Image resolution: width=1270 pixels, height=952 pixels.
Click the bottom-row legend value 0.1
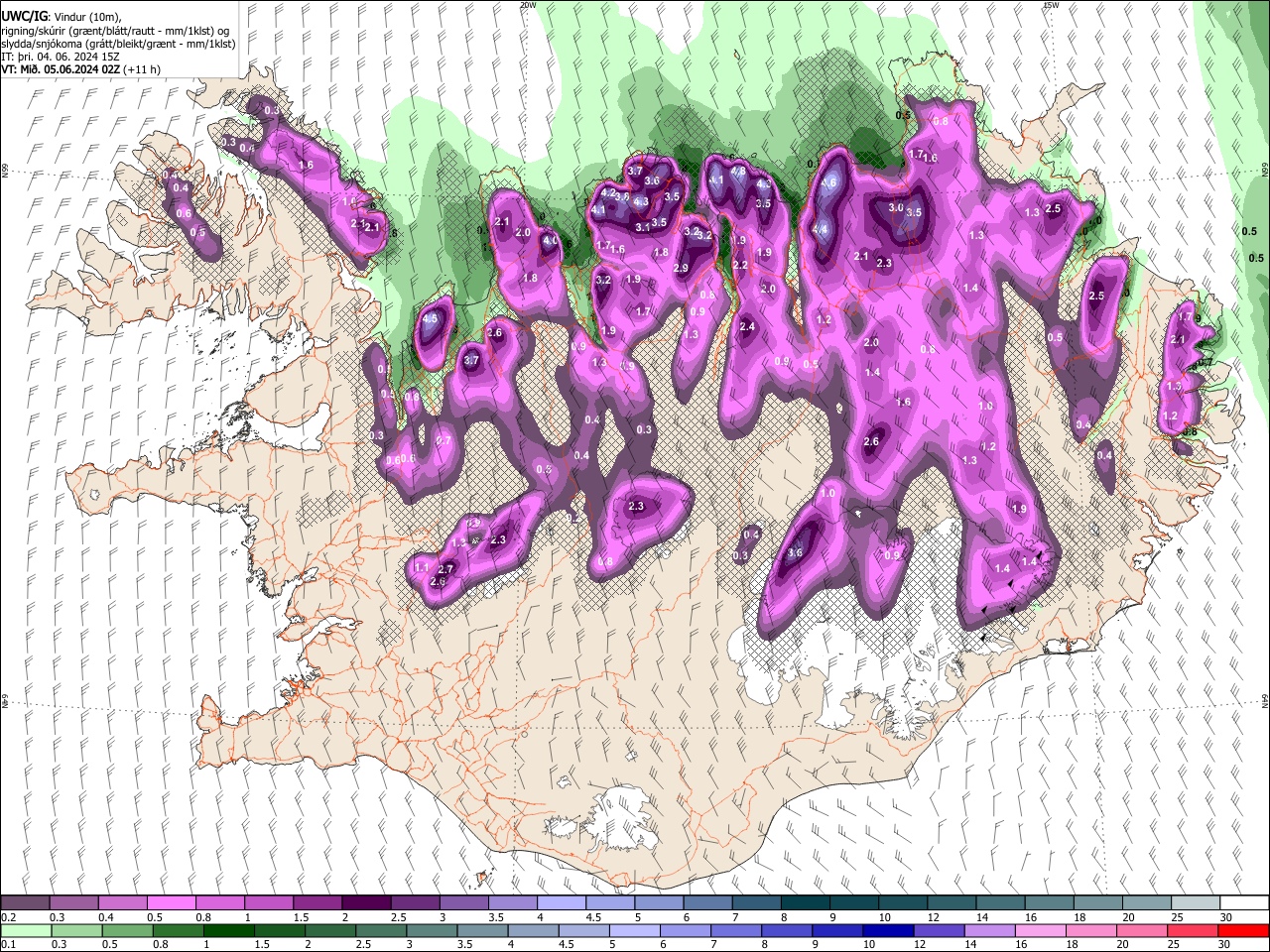click(9, 945)
